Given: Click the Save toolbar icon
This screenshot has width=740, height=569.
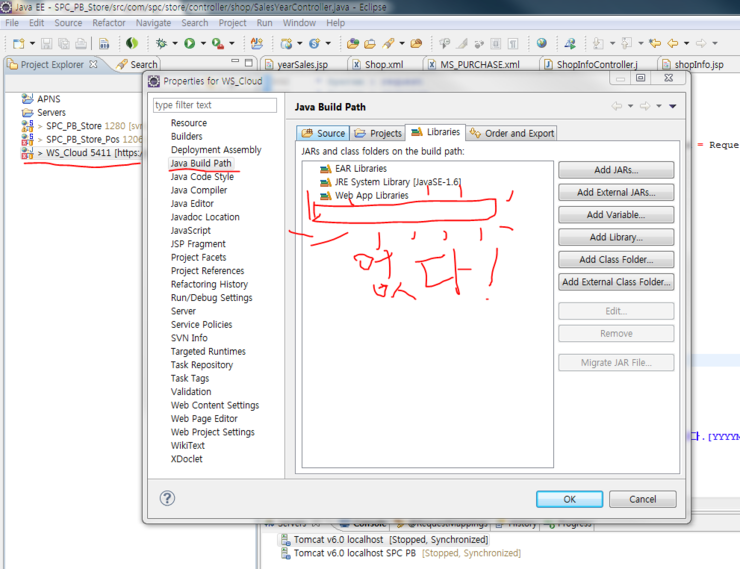Looking at the screenshot, I should click(x=46, y=44).
